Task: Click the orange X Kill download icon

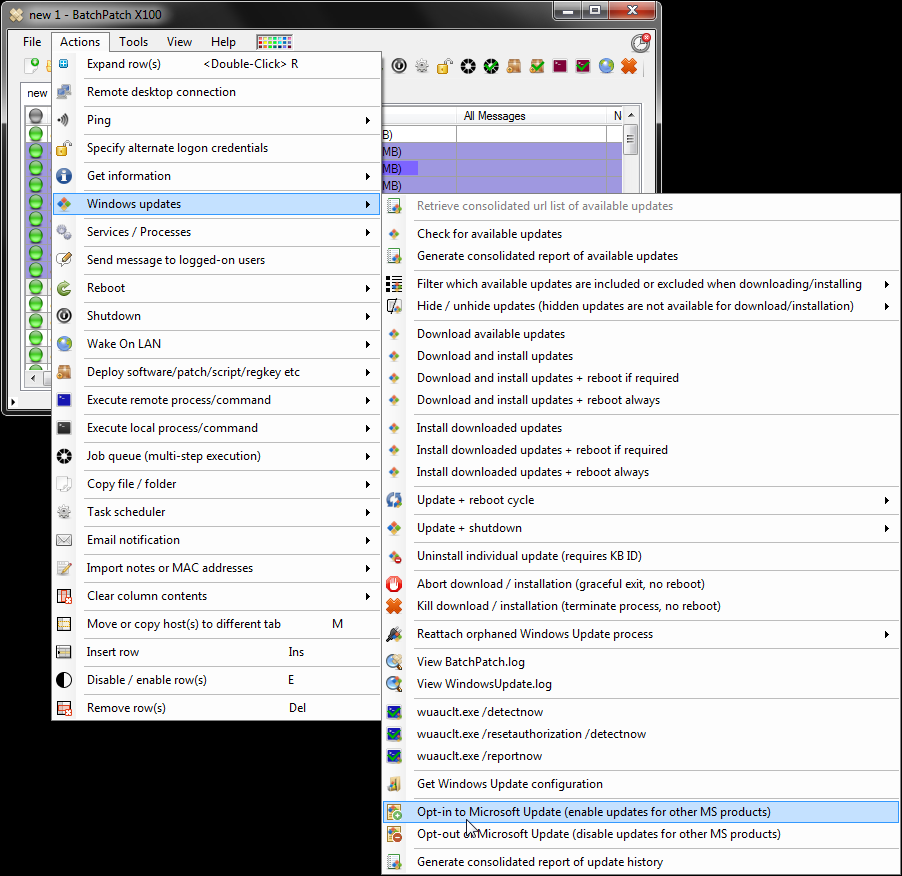Action: (394, 606)
